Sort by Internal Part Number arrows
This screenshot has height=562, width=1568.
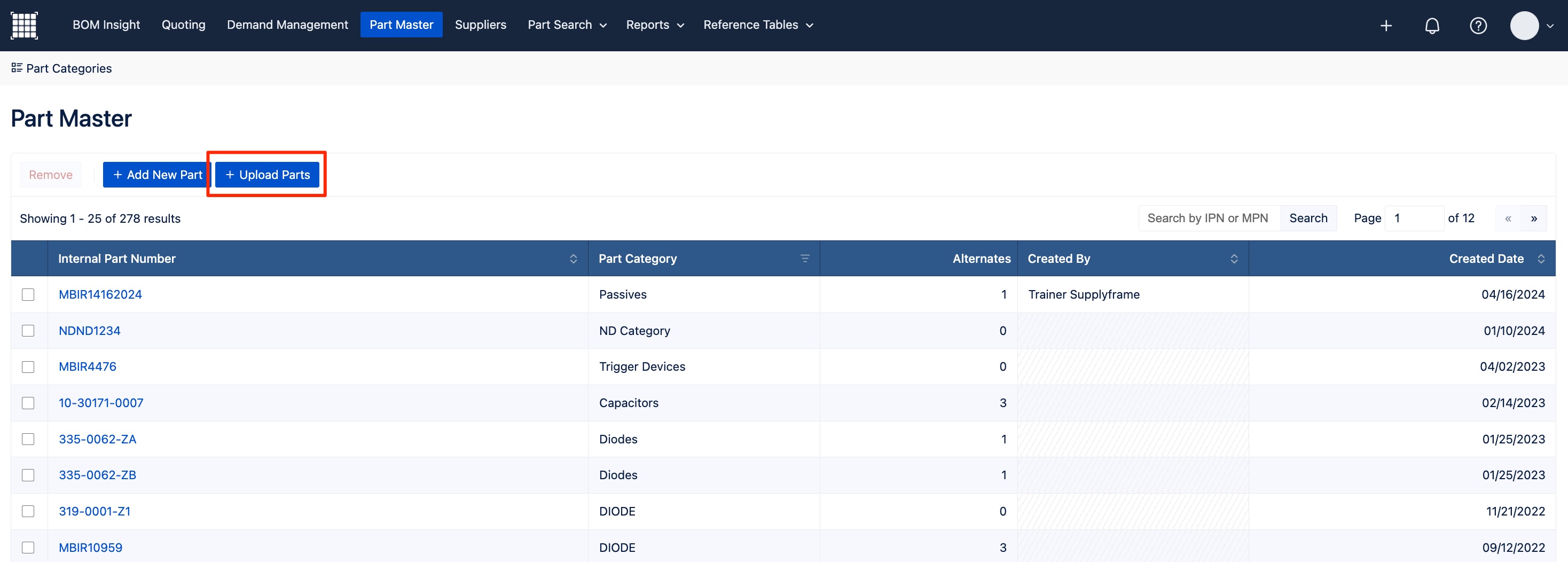click(x=573, y=259)
